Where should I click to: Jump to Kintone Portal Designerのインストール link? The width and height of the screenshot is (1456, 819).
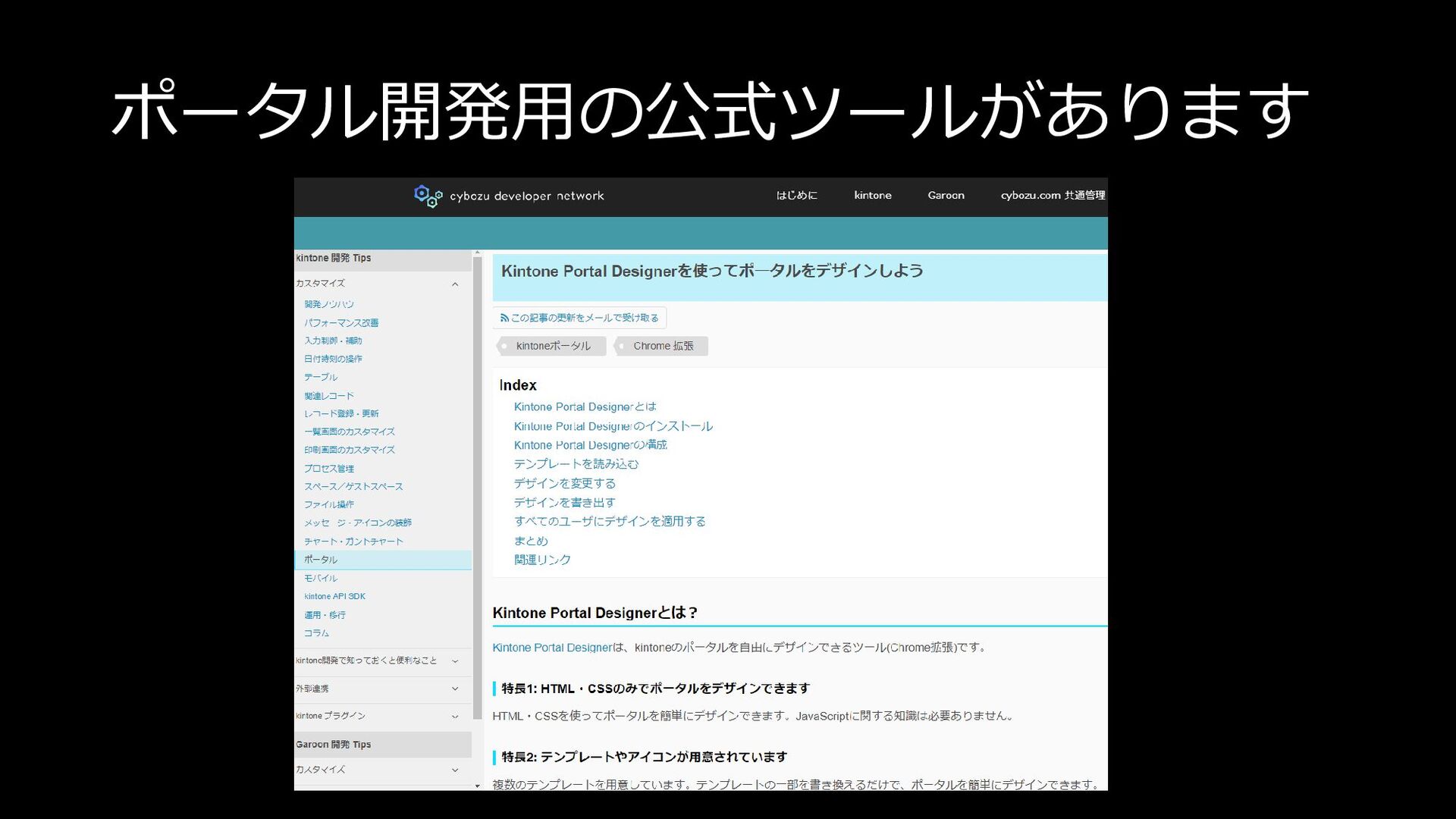613,426
